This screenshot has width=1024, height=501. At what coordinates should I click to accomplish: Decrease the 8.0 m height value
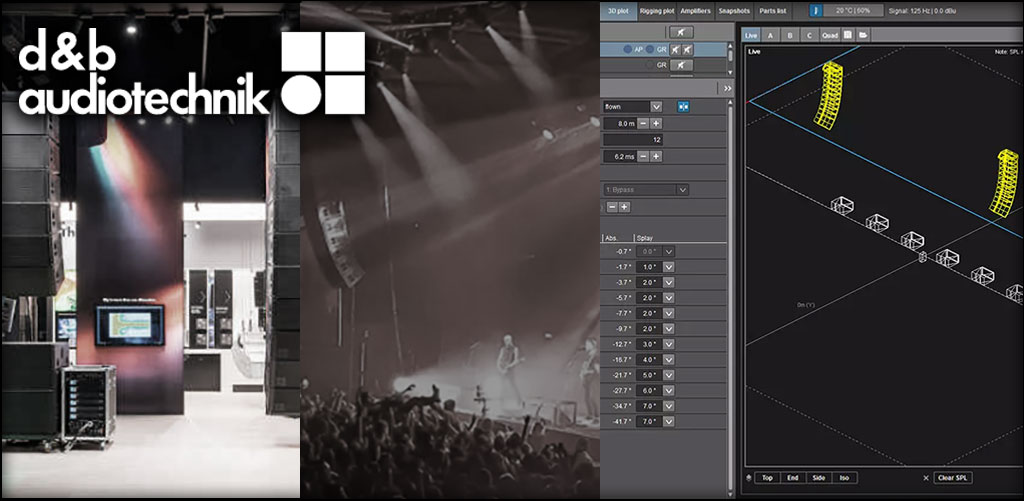643,123
